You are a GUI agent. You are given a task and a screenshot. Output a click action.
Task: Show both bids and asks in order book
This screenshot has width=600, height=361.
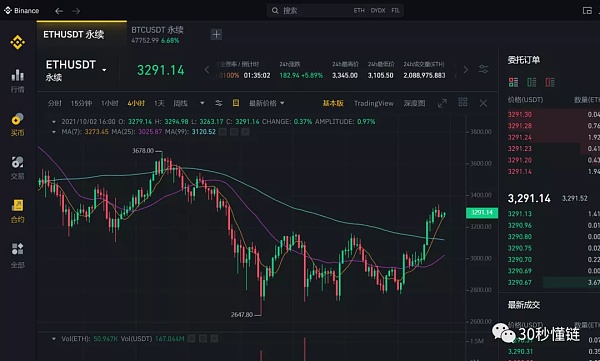tap(513, 82)
